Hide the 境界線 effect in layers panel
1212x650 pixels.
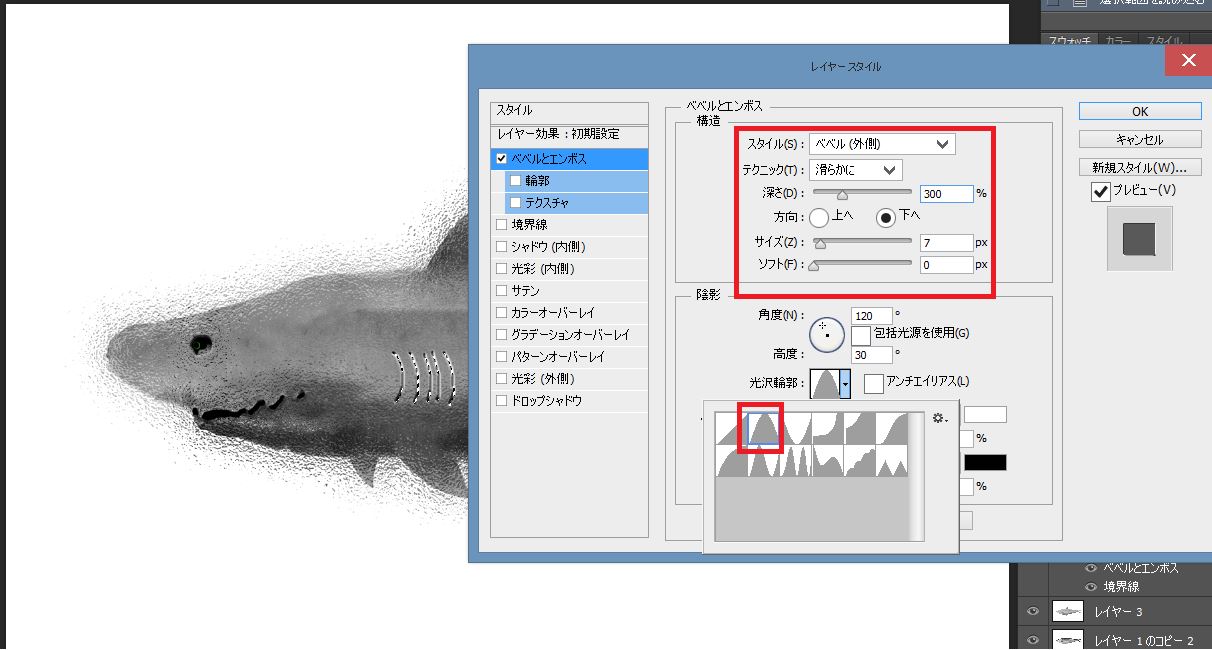1091,587
